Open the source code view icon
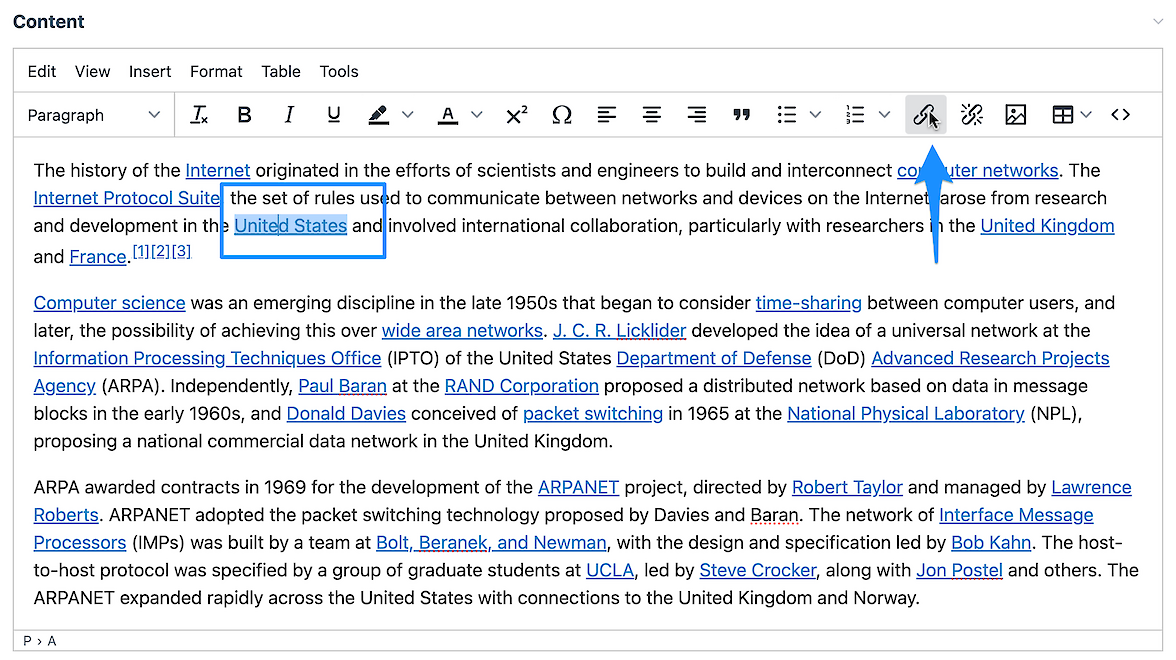1176x660 pixels. click(1120, 115)
